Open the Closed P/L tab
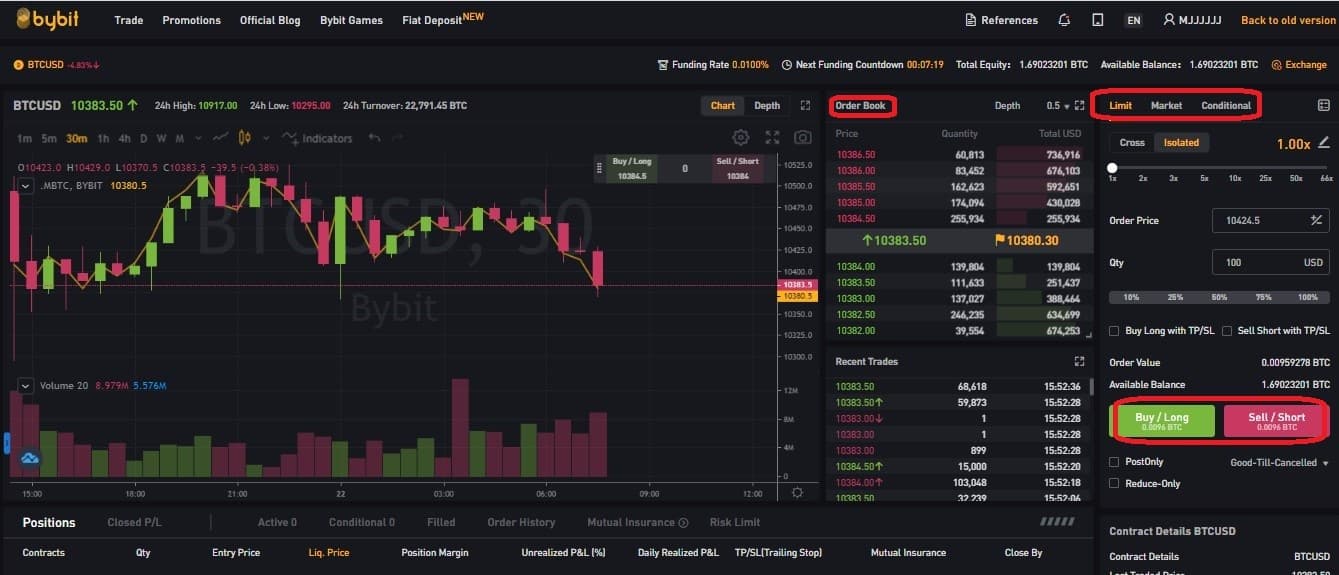Viewport: 1339px width, 575px height. pos(134,522)
